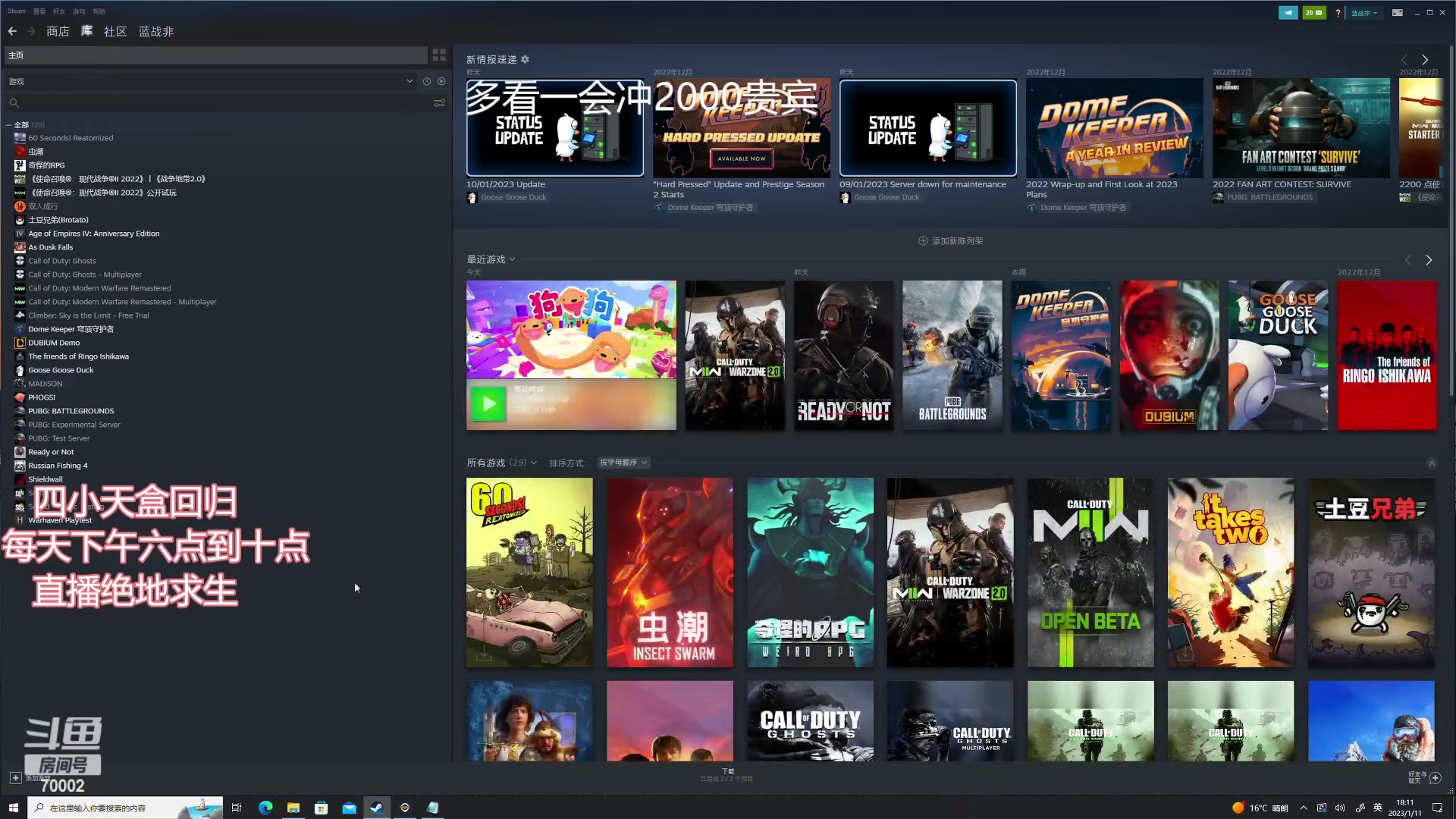The width and height of the screenshot is (1456, 819).
Task: Open friends and chat plus icon
Action: coord(1435,778)
